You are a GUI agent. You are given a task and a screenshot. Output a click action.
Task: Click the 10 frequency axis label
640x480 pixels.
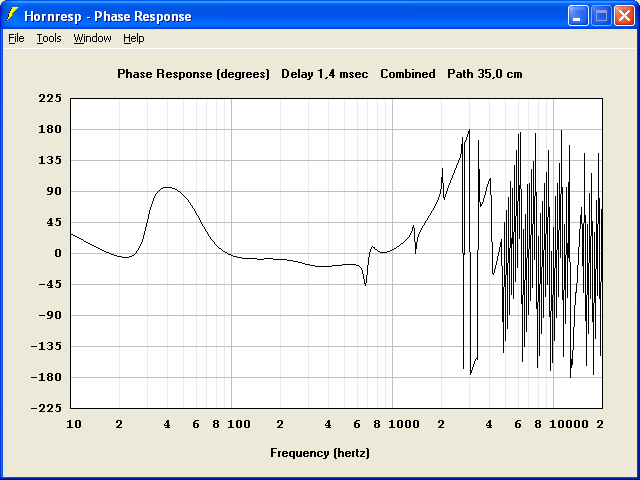74,424
